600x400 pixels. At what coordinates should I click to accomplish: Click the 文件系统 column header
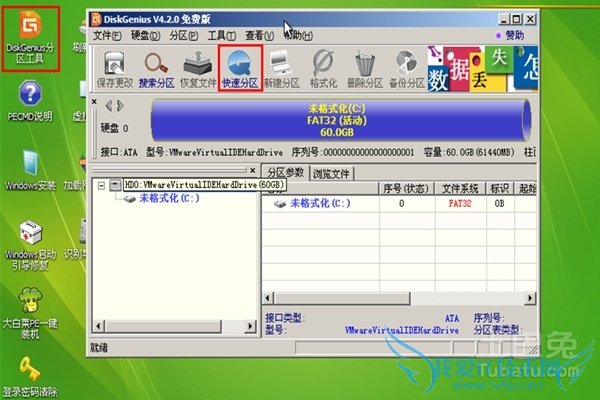coord(460,188)
